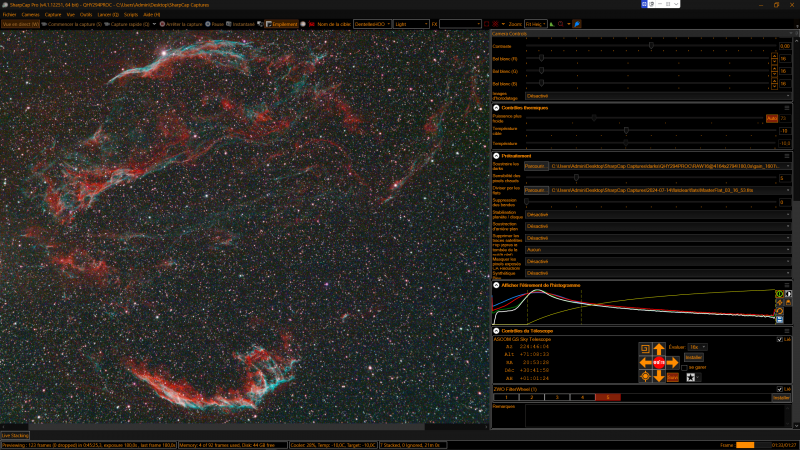Click the lock-shaped icon beside the histogram

[x=788, y=303]
